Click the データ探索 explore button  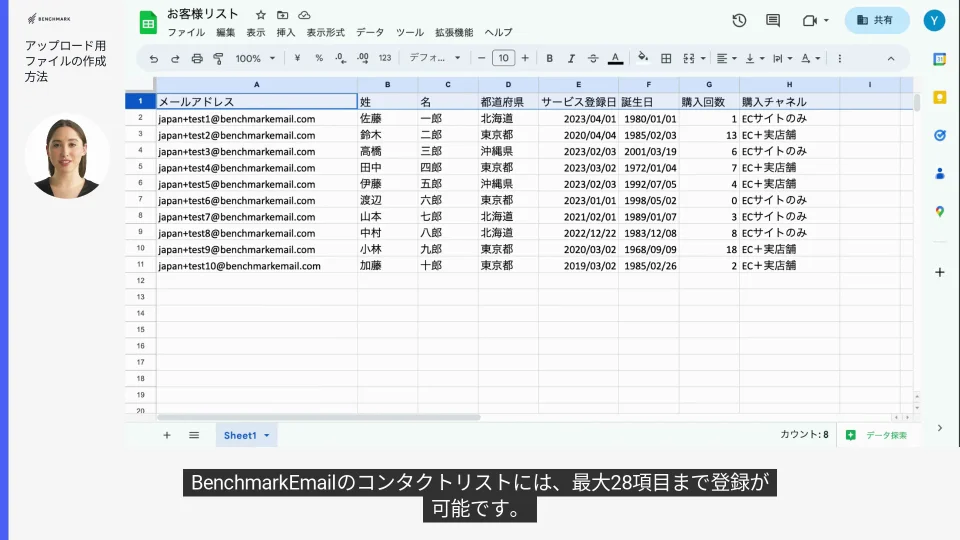pos(878,435)
